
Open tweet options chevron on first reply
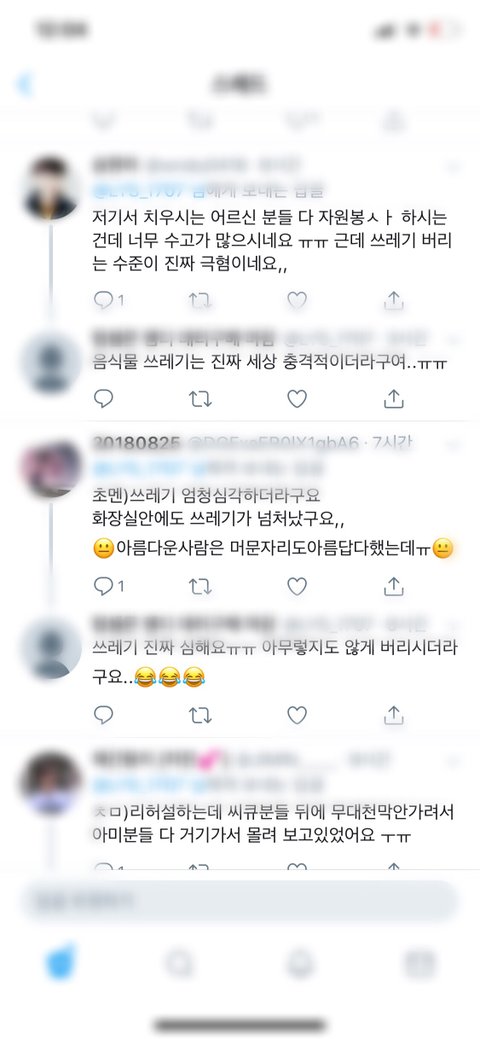pos(454,166)
